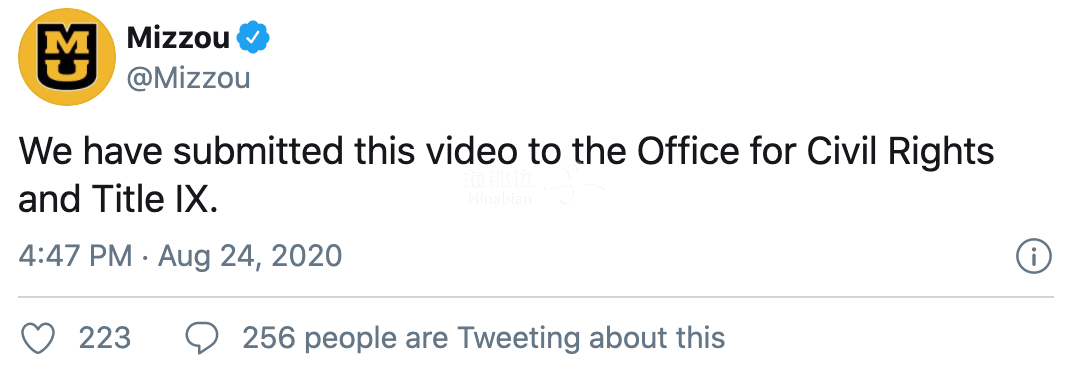The height and width of the screenshot is (370, 1074).
Task: Click the 4:47 PM timestamp
Action: click(75, 256)
